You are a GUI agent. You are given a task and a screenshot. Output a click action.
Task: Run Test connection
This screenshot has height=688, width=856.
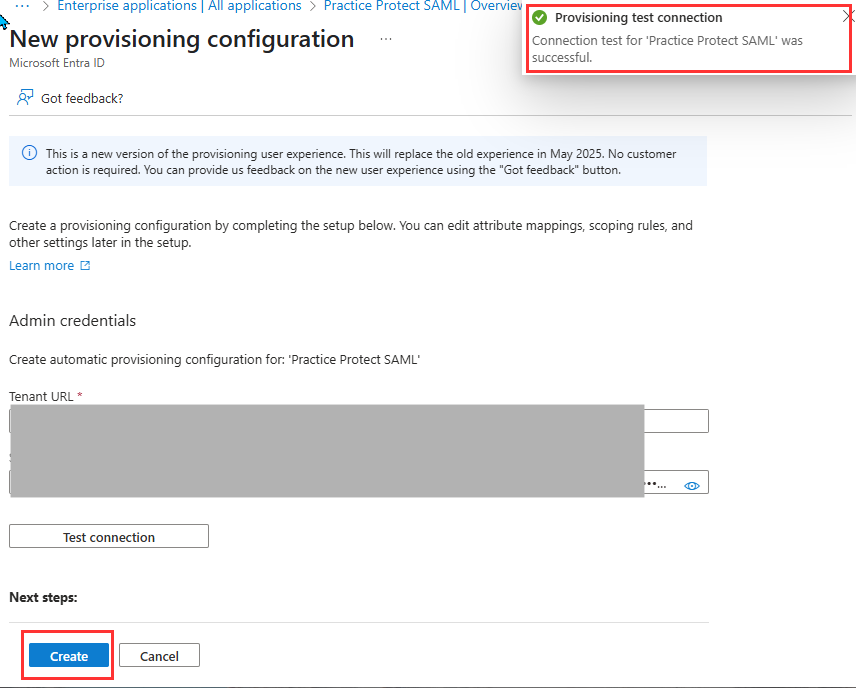point(109,536)
